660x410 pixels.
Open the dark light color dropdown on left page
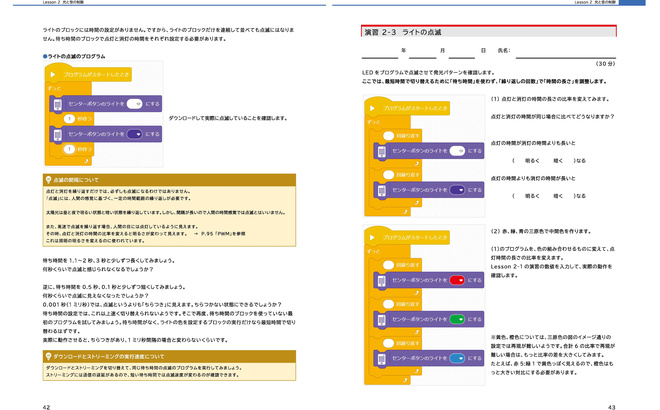click(x=134, y=132)
